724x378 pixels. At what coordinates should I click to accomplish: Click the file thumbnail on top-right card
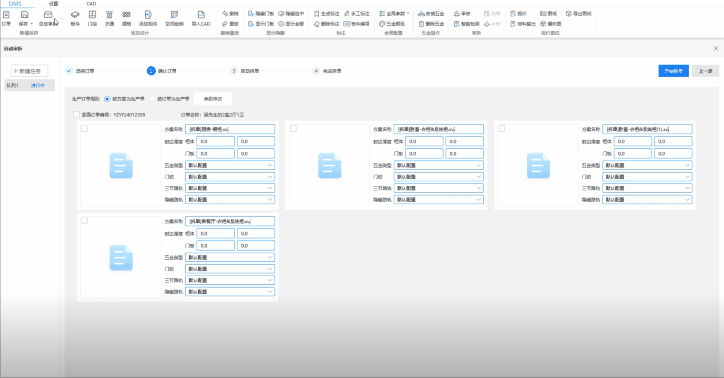coord(538,166)
